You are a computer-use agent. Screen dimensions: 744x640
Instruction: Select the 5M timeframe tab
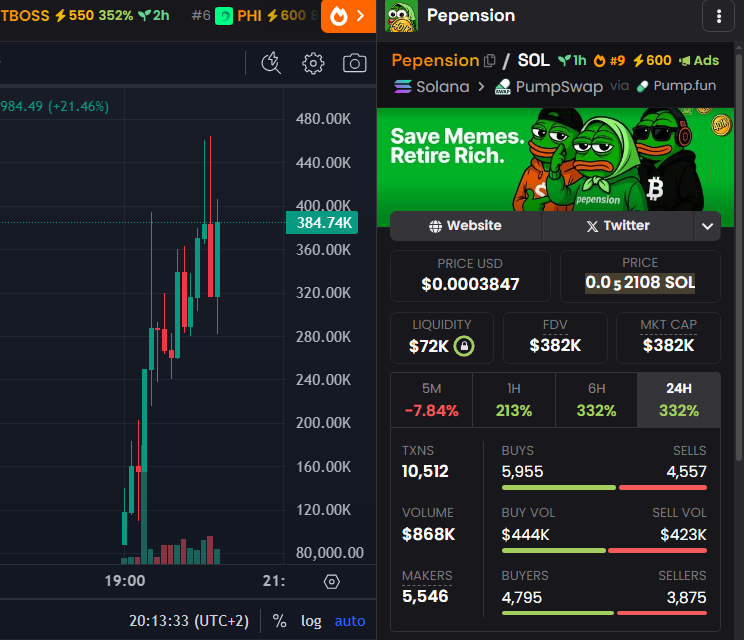[432, 400]
